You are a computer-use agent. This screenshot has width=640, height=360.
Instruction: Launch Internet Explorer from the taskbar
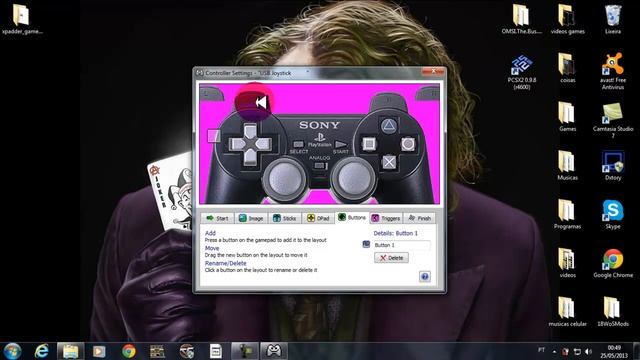[x=42, y=351]
